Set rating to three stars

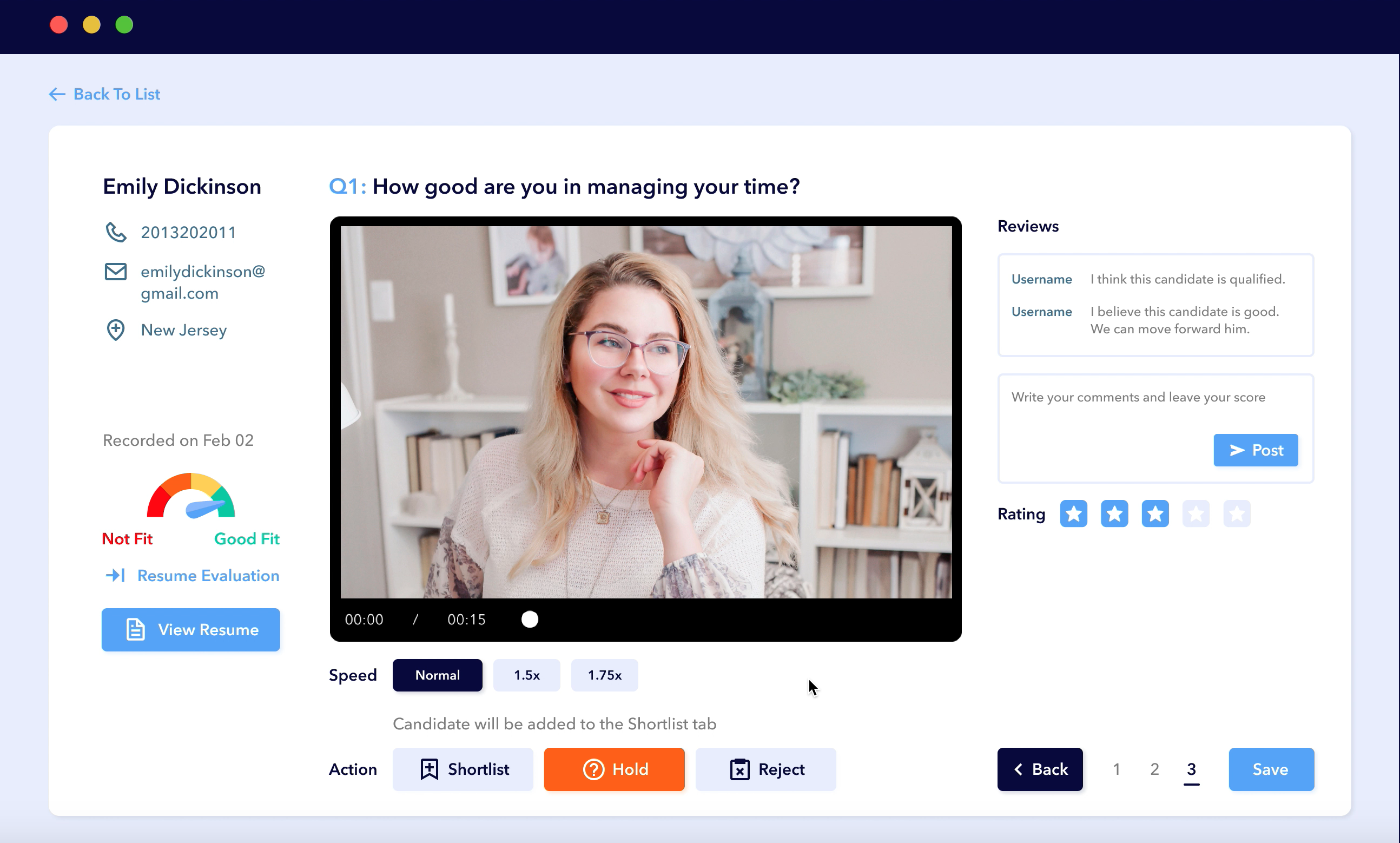point(1155,513)
